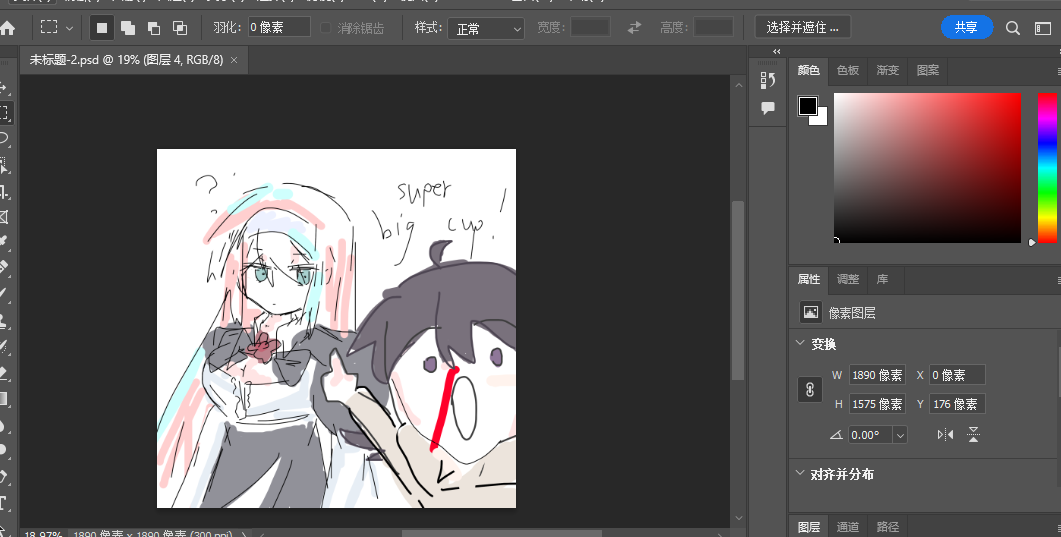The height and width of the screenshot is (537, 1061).
Task: Click the Search magnifier icon
Action: pyautogui.click(x=1014, y=28)
